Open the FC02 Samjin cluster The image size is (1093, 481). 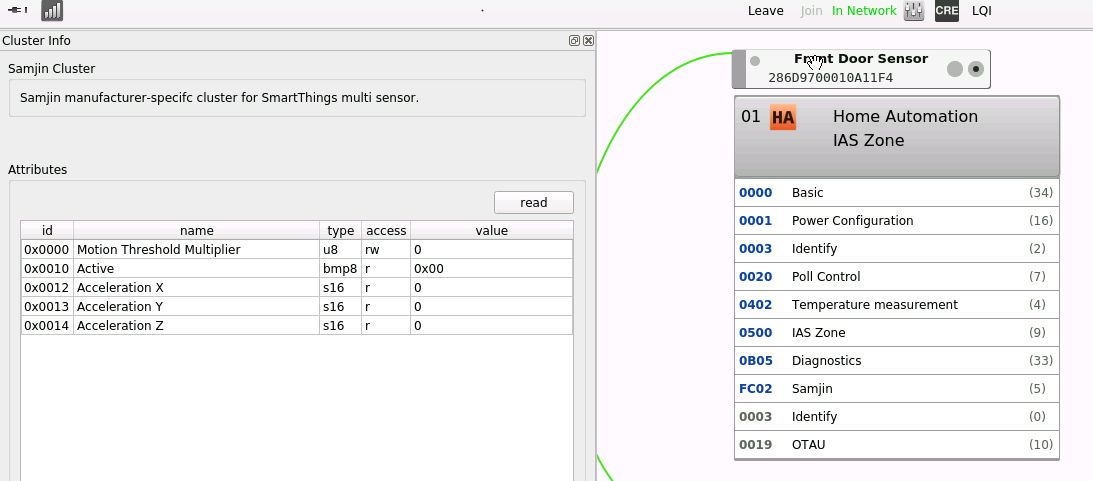pyautogui.click(x=897, y=388)
